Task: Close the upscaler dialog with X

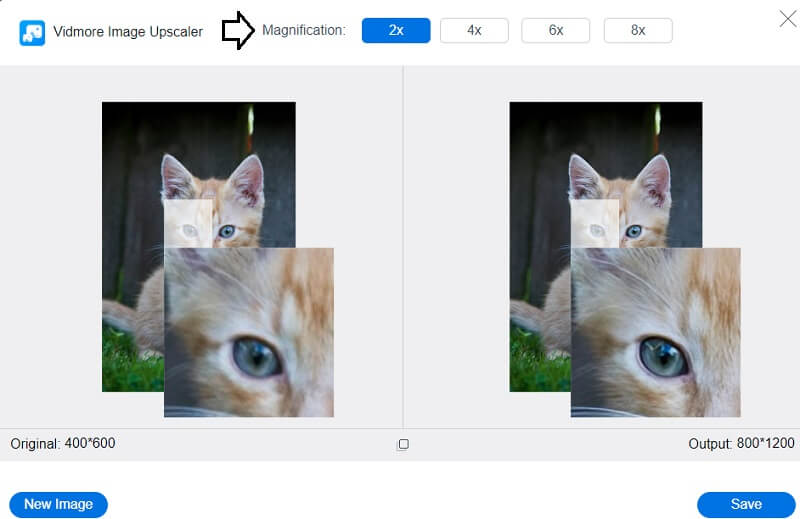Action: (x=787, y=17)
